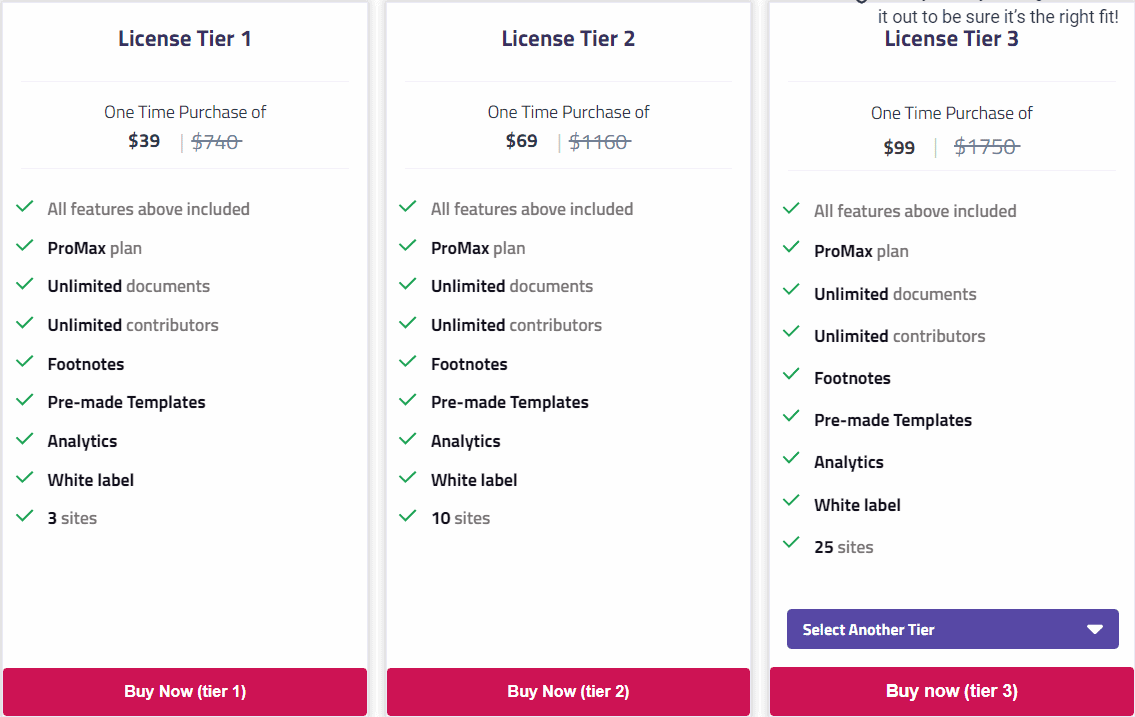Click checkmark beside Tier 1 Unlimited documents

(x=25, y=284)
